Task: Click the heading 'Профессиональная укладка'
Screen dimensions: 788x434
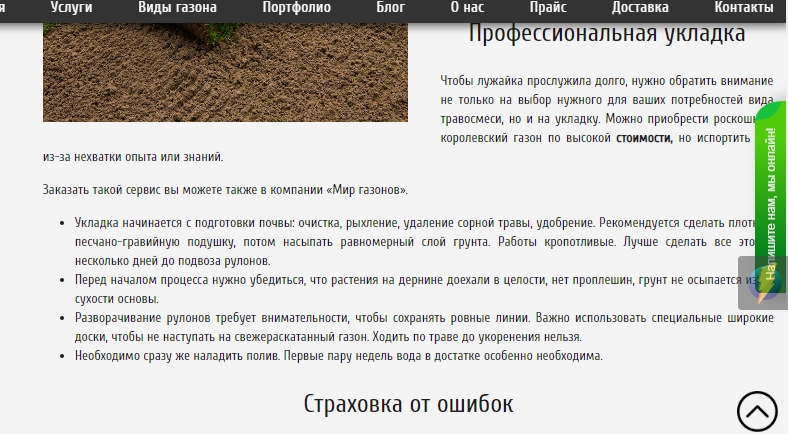Action: click(607, 34)
